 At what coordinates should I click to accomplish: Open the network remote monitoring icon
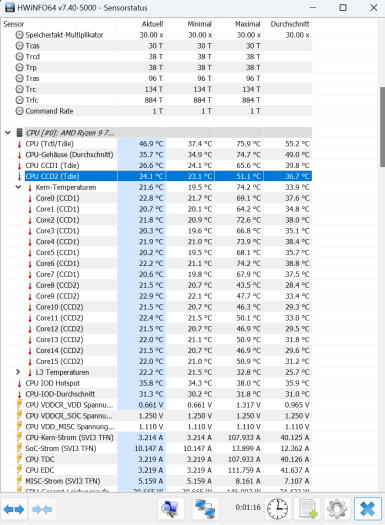(x=206, y=509)
